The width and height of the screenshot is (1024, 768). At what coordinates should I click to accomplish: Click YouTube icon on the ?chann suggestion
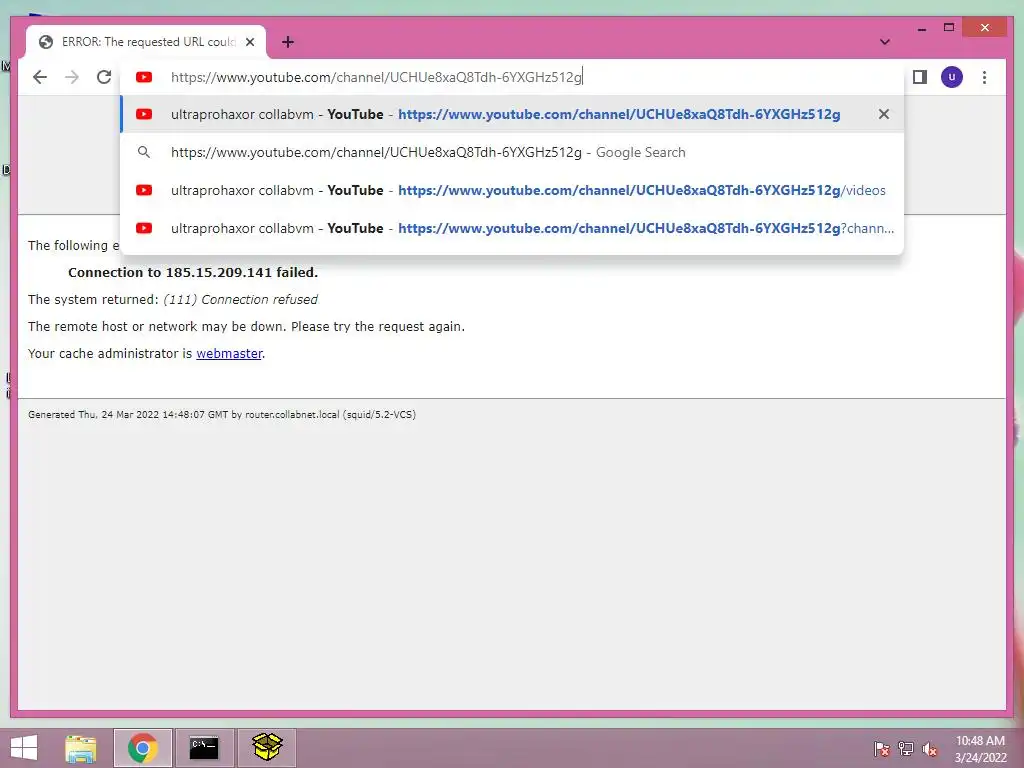144,228
